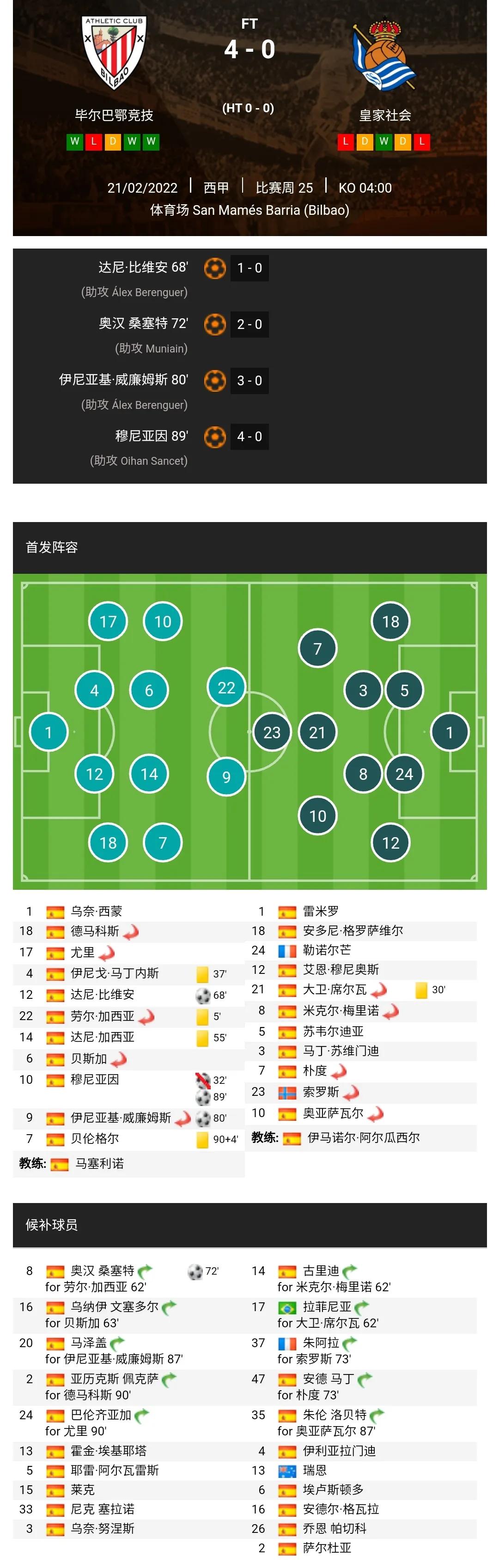Click the Brazil flag beside 拉菲尼亚

tap(287, 1307)
